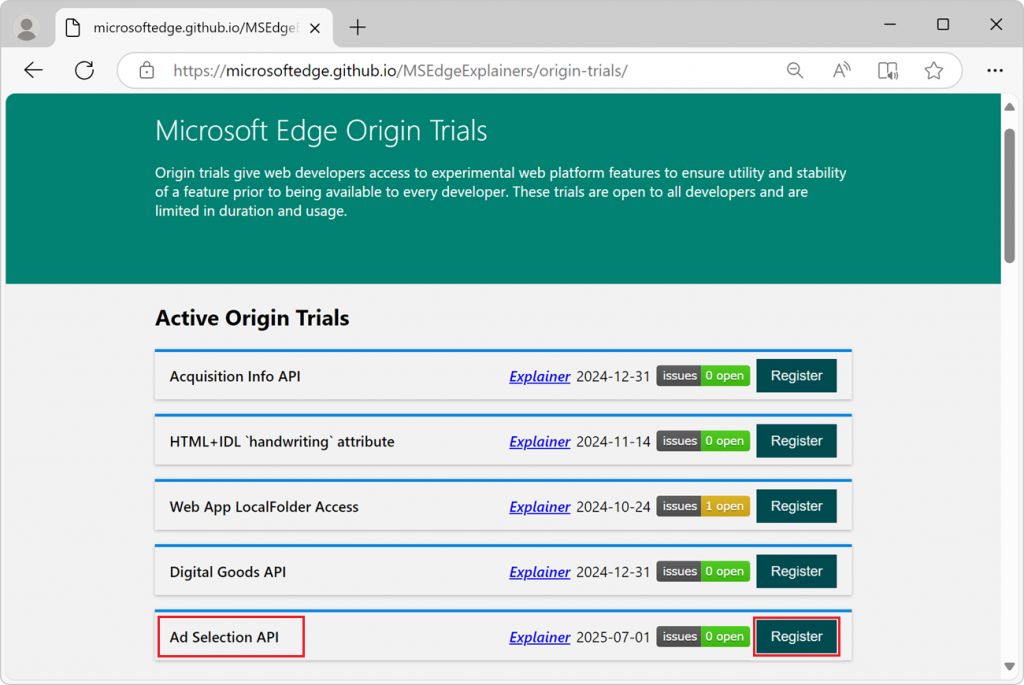
Task: Add page to favorites with star icon
Action: (x=933, y=70)
